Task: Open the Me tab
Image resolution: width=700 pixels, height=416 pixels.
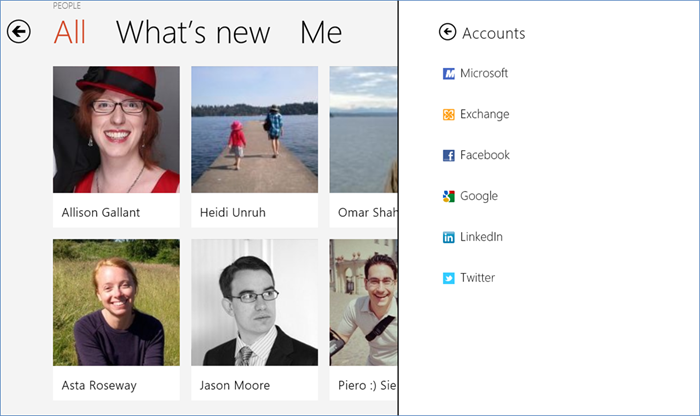Action: pos(321,32)
